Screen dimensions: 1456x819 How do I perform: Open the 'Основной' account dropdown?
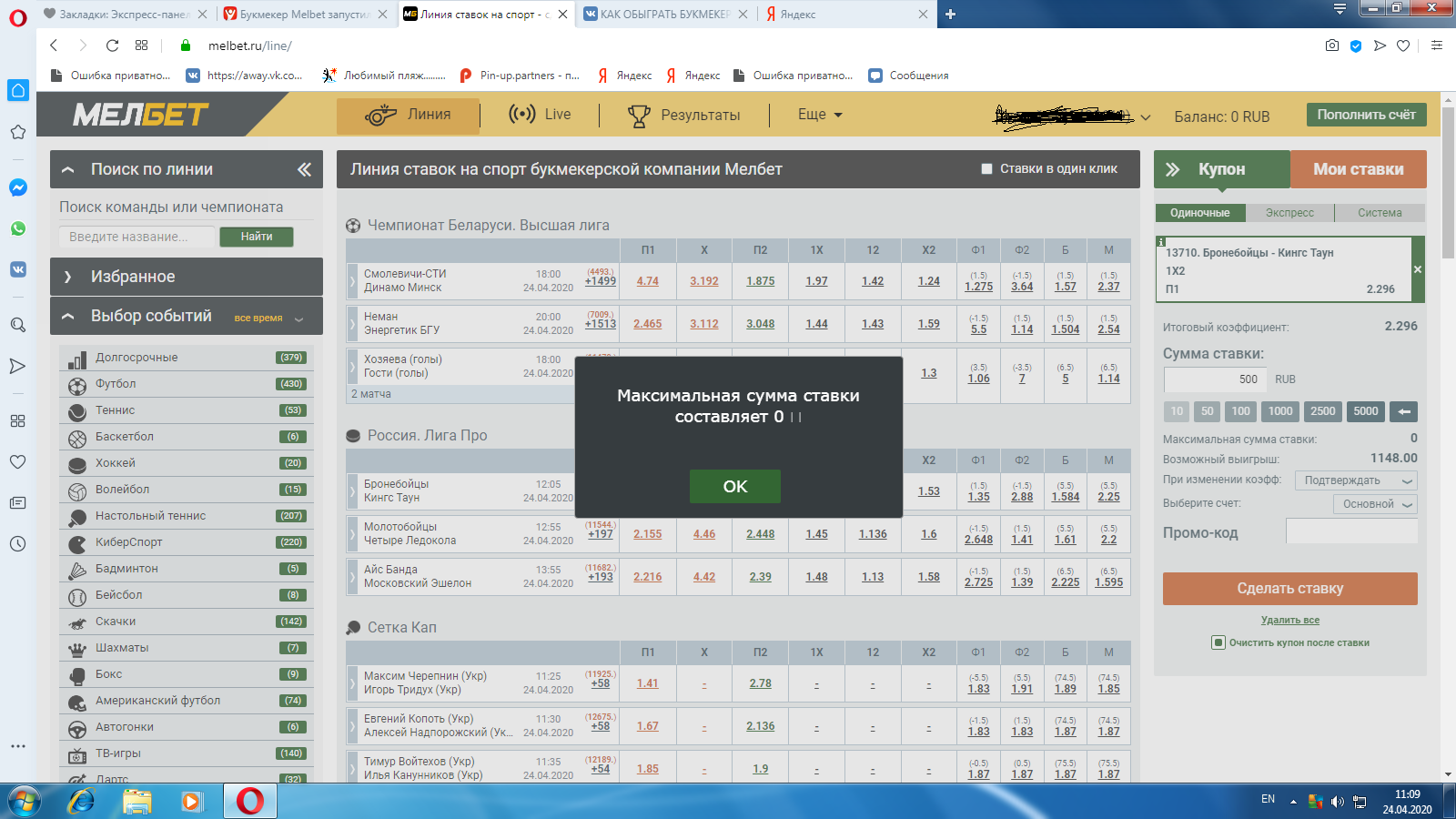(x=1375, y=504)
